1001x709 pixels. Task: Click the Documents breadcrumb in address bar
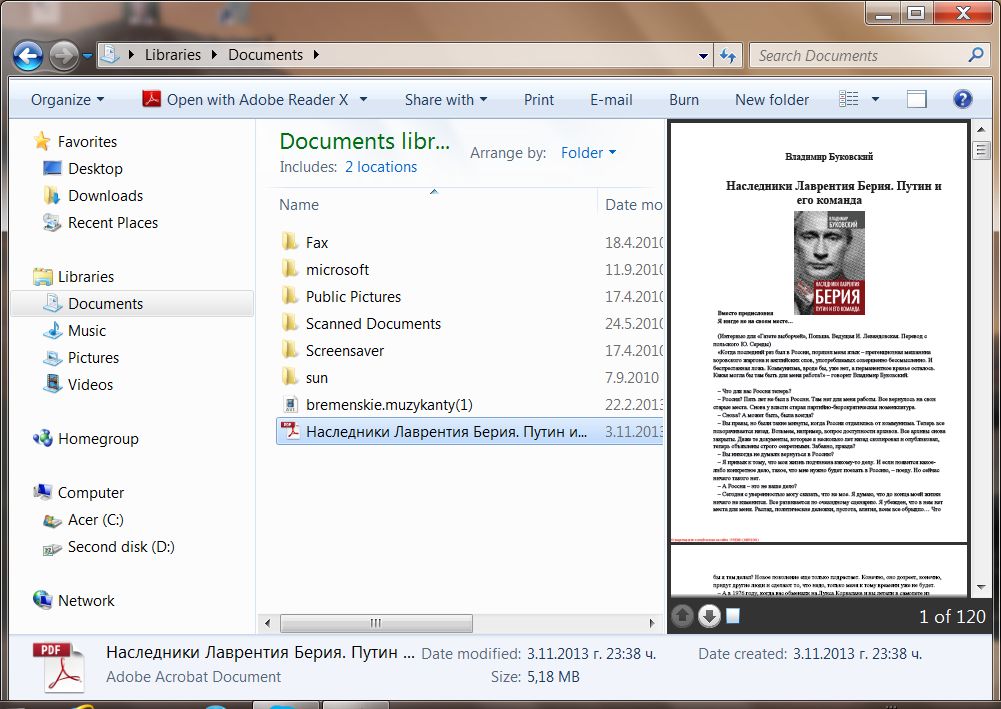click(266, 55)
